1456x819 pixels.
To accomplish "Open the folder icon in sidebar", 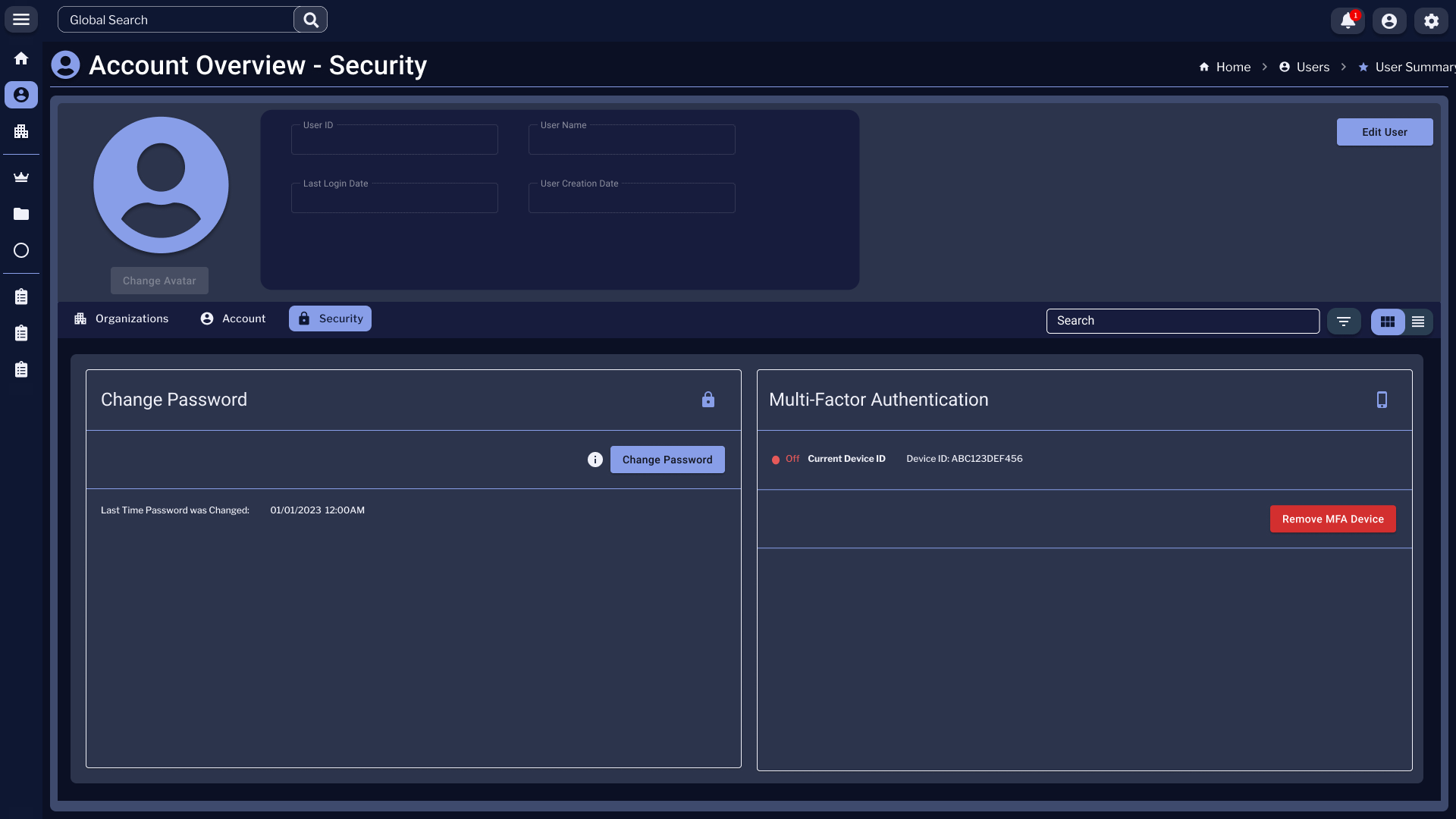I will pos(21,214).
